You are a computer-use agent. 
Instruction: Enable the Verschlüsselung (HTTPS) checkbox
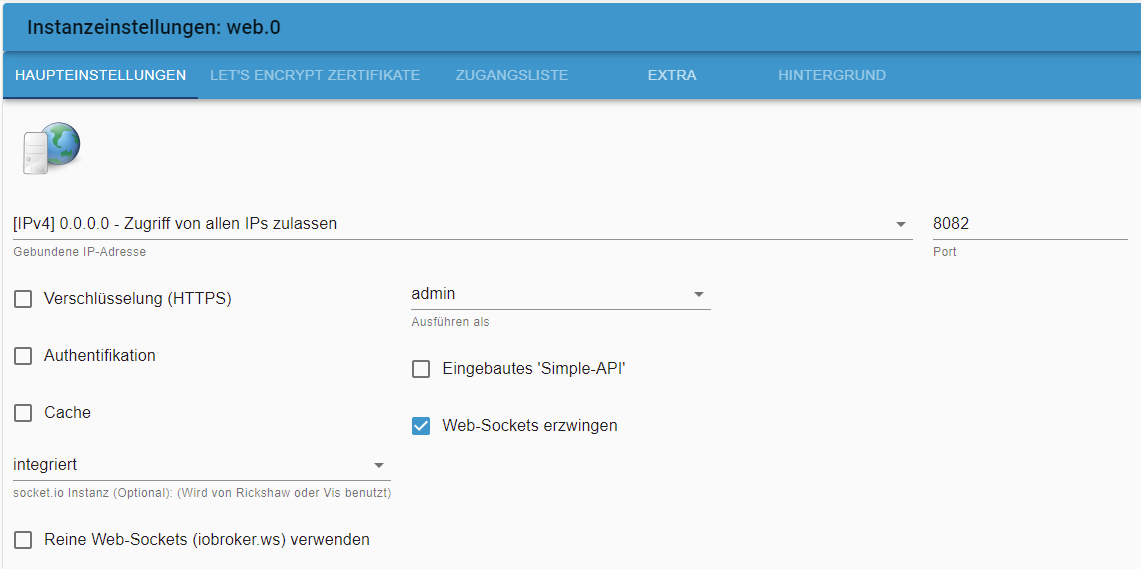(23, 299)
